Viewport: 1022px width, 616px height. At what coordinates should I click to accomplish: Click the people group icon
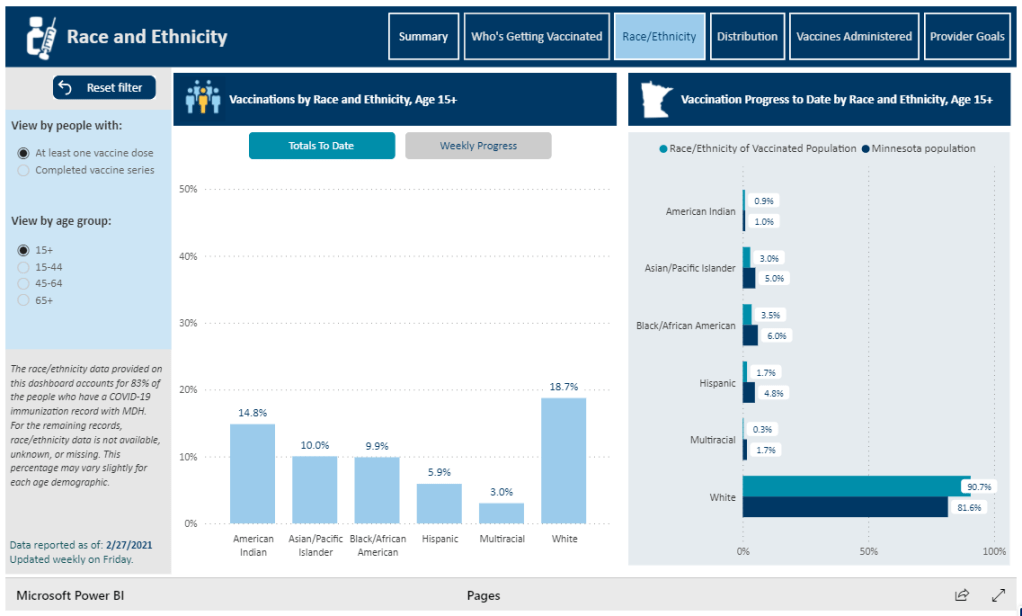pyautogui.click(x=203, y=99)
